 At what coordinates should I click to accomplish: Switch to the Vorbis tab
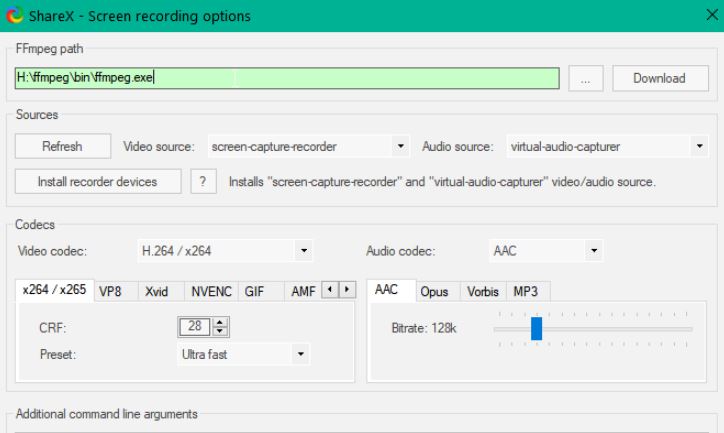[483, 292]
